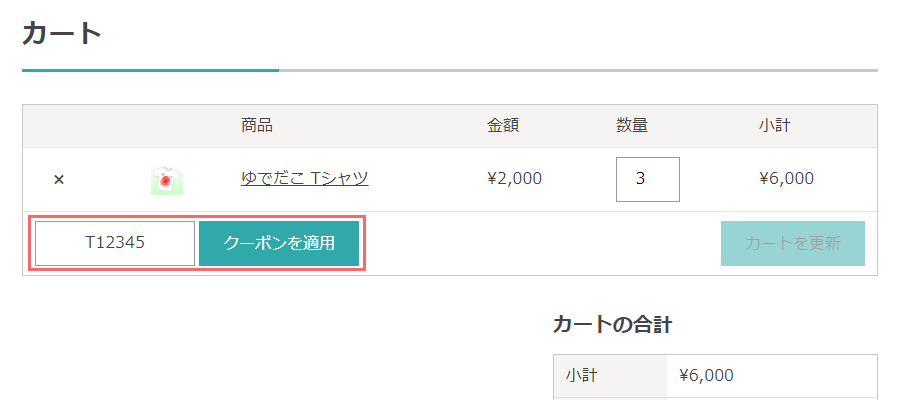Focus the quantity box showing 3
This screenshot has width=898, height=400.
point(648,179)
